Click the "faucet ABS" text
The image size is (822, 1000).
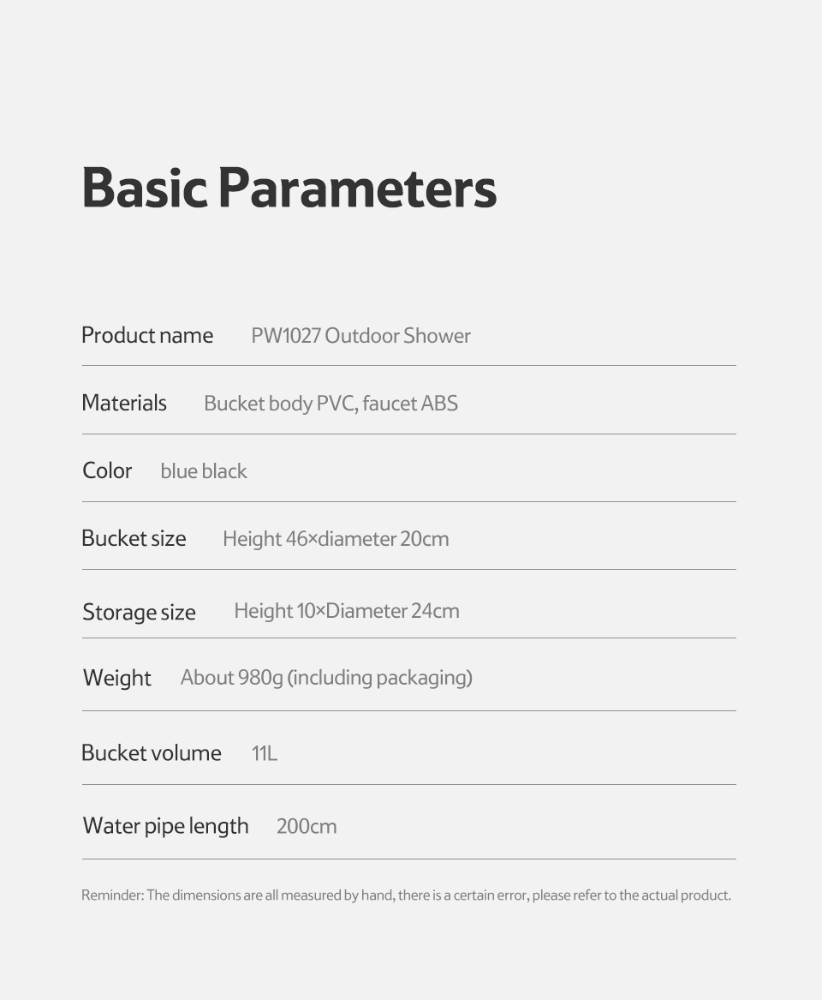click(410, 404)
